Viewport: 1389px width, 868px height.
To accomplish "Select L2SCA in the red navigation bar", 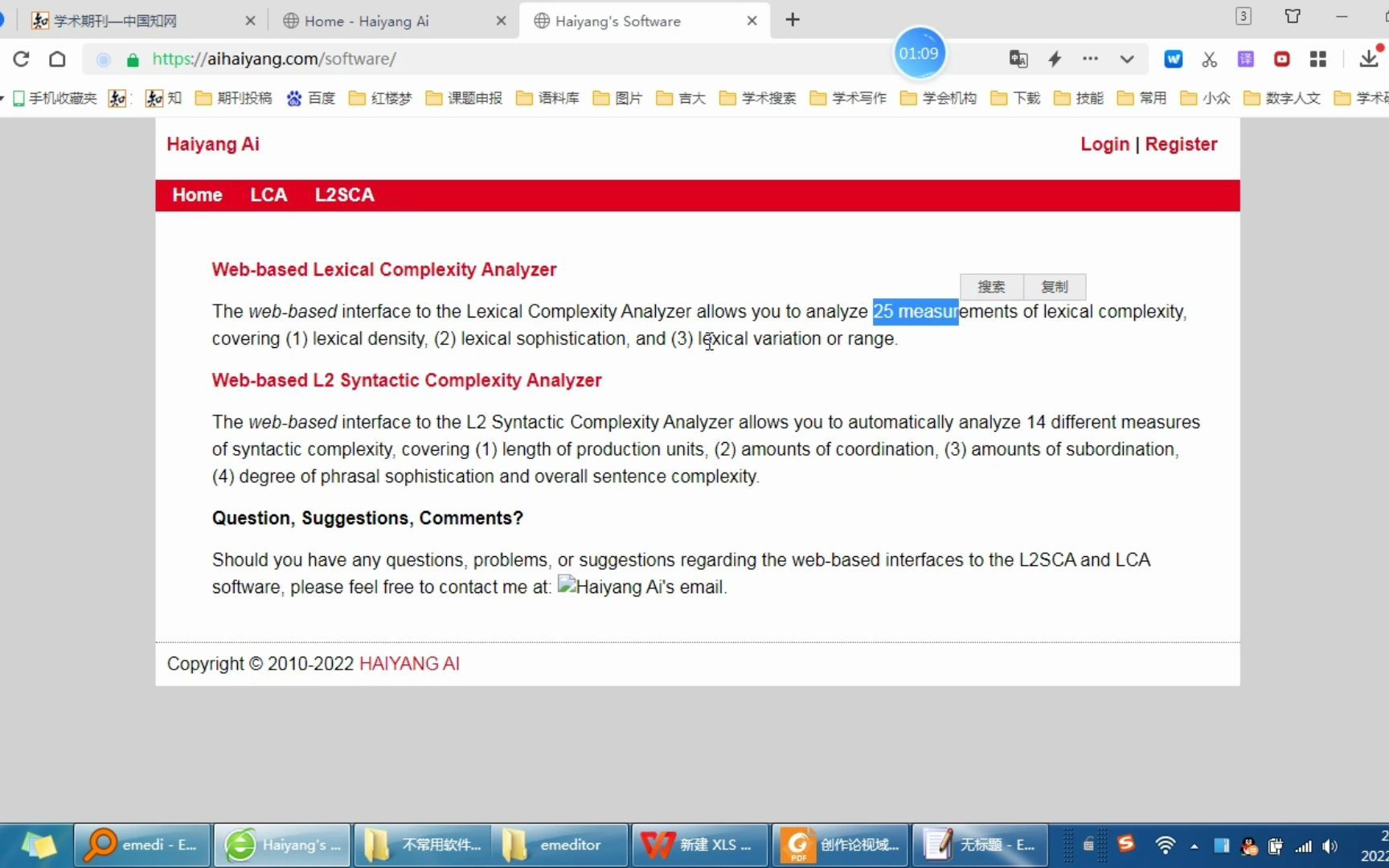I will [x=344, y=194].
